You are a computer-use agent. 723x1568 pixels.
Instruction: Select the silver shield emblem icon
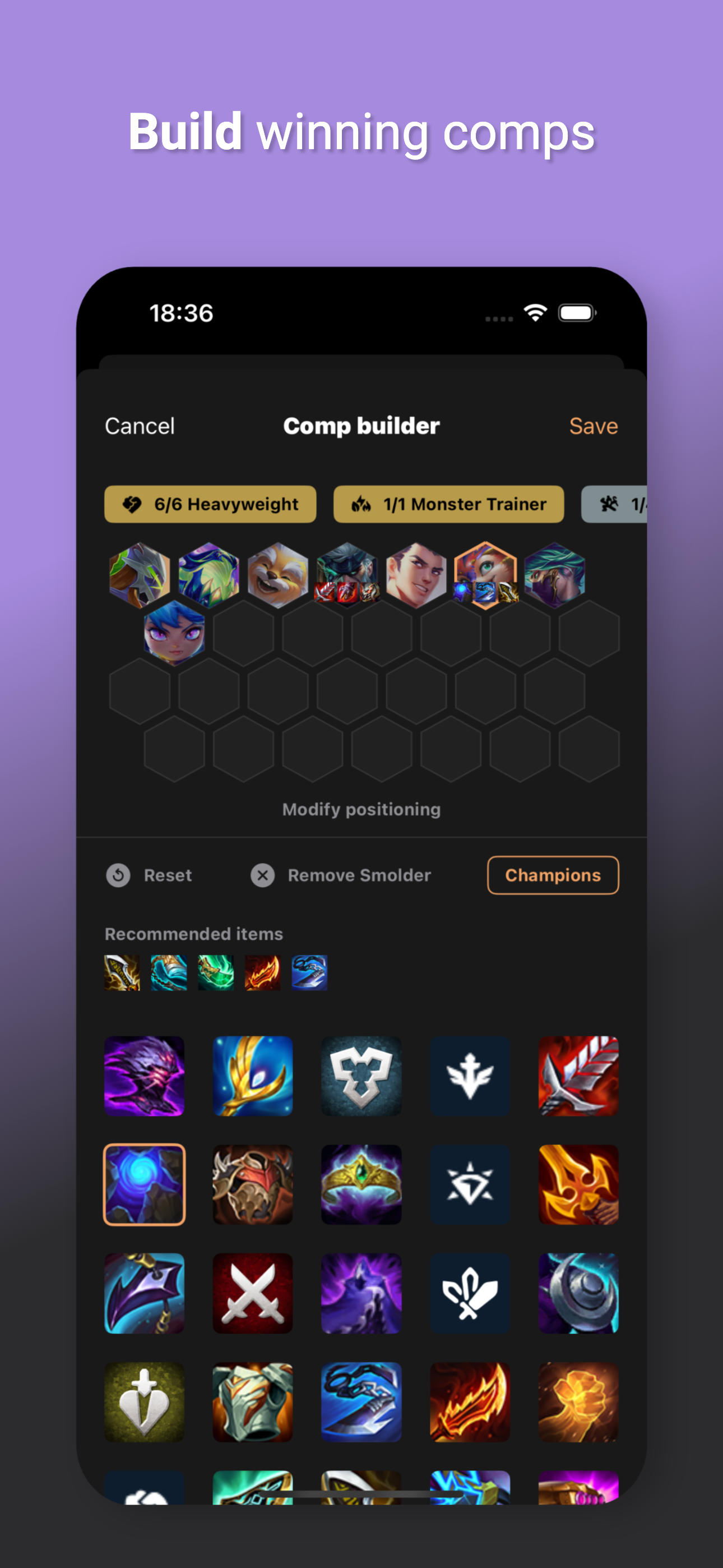pyautogui.click(x=361, y=1076)
